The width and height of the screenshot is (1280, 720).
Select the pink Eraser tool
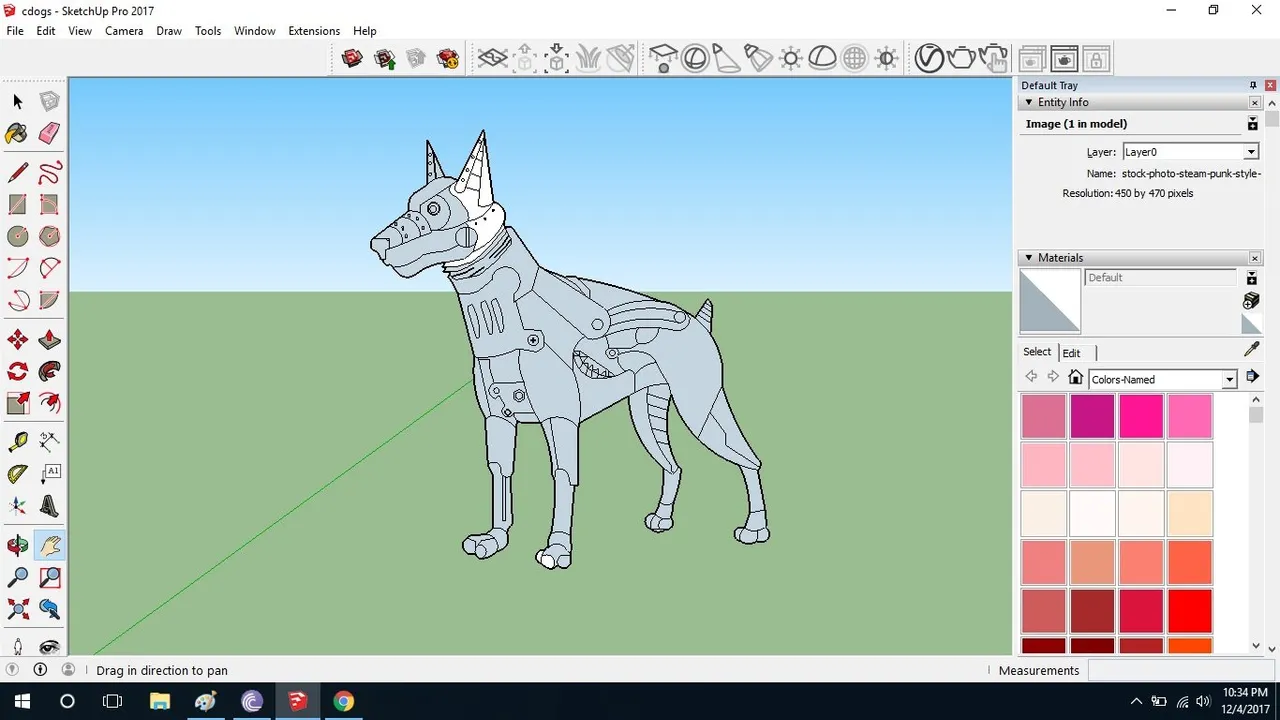pos(49,133)
